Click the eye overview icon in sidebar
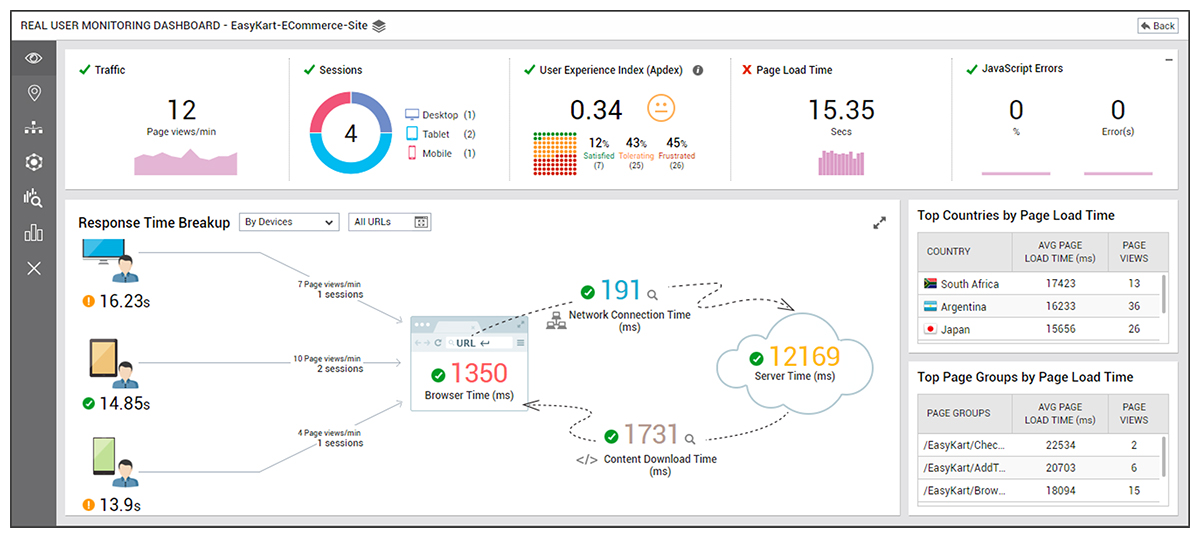This screenshot has width=1200, height=538. tap(34, 58)
